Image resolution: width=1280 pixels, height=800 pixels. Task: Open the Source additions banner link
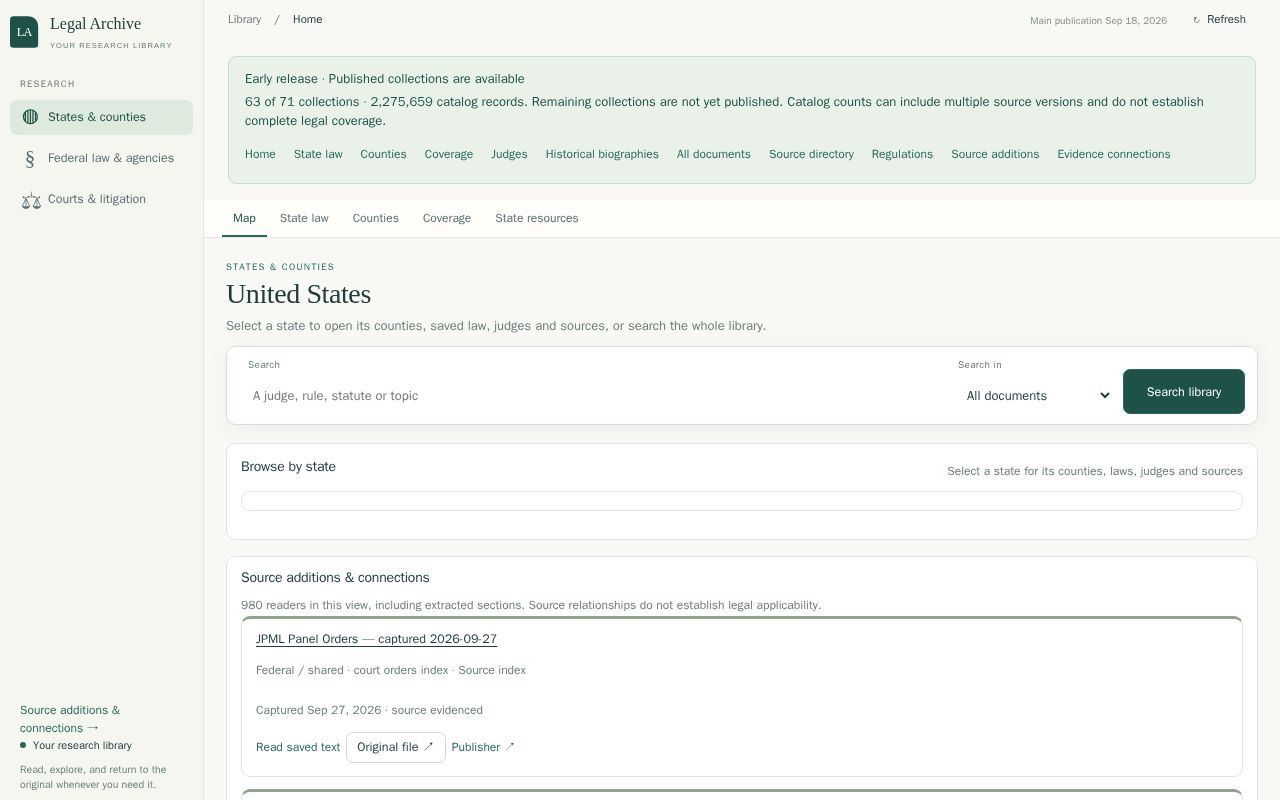[x=995, y=154]
